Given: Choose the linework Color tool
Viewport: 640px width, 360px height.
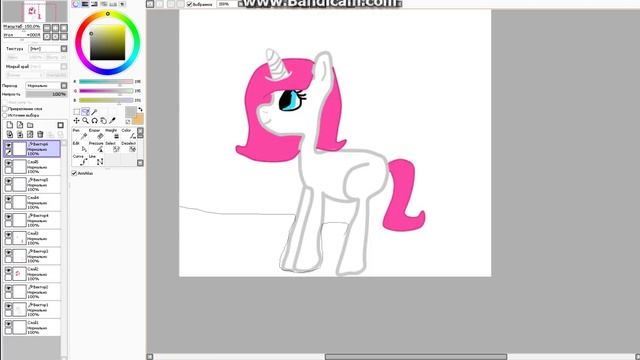Looking at the screenshot, I should pos(129,133).
